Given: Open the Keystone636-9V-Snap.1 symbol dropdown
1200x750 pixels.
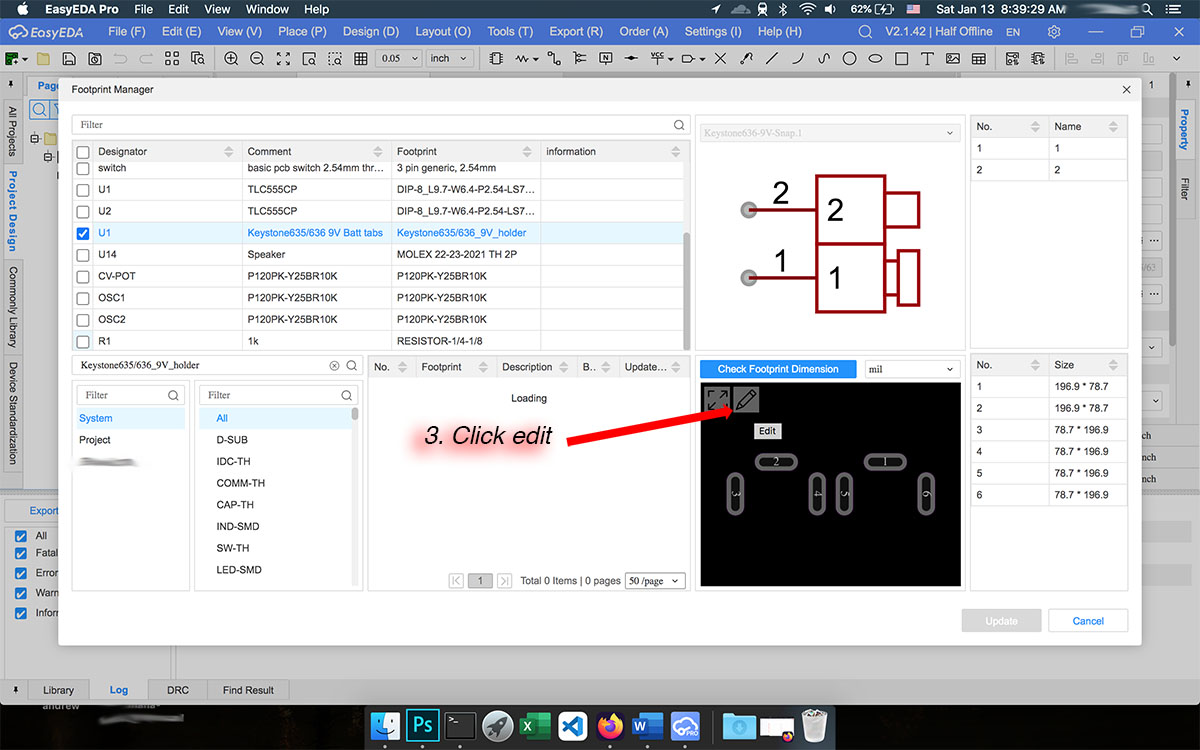Looking at the screenshot, I should coord(829,133).
